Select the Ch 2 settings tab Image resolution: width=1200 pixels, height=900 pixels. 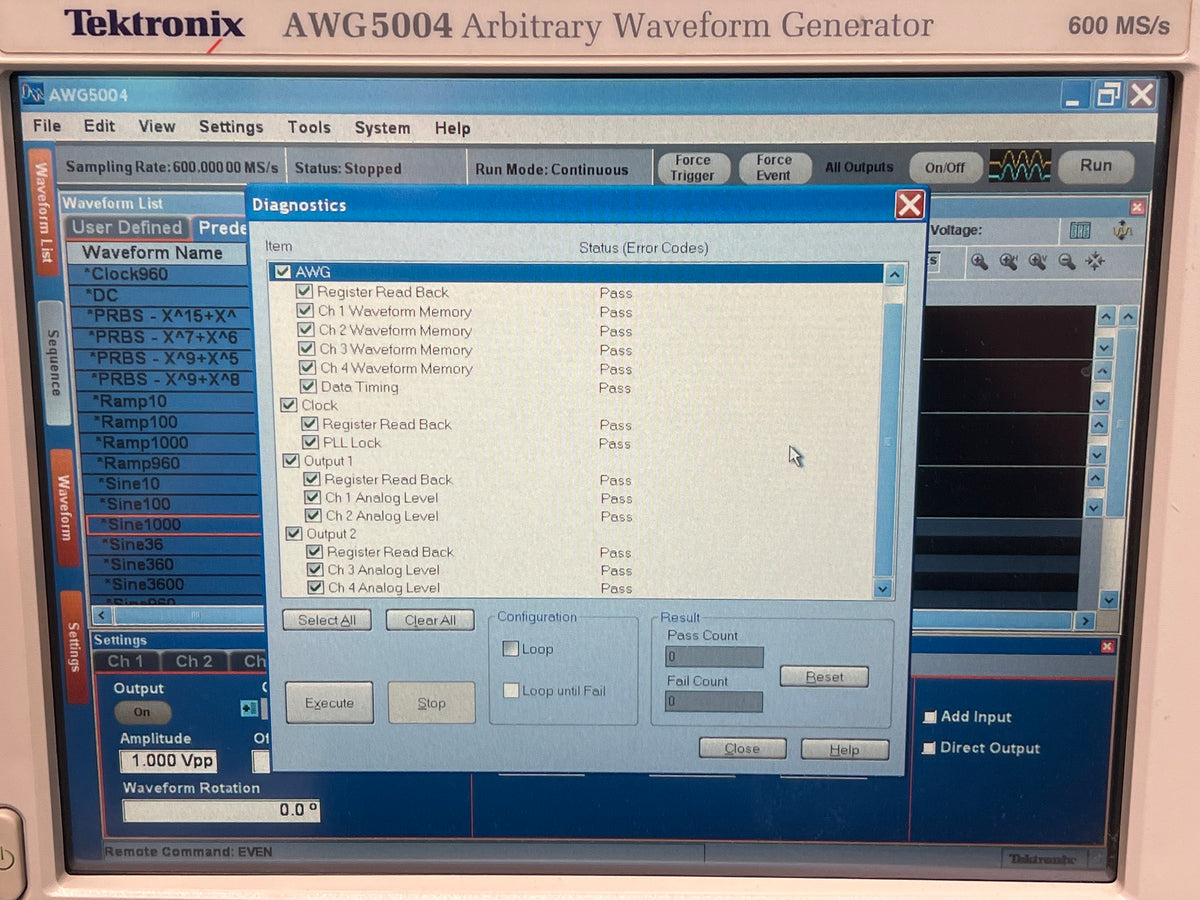pyautogui.click(x=194, y=661)
